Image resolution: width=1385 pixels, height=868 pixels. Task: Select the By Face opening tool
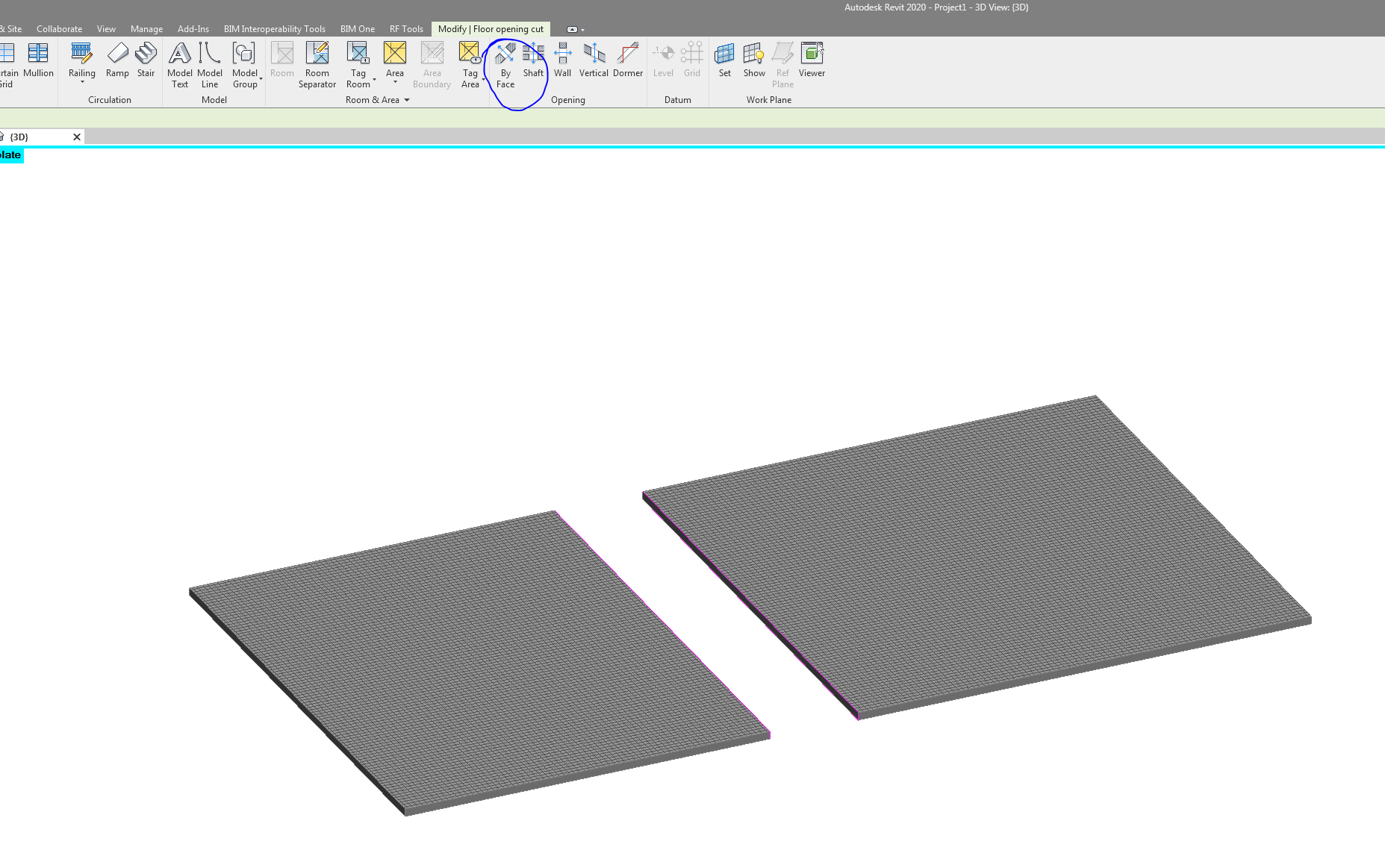(x=505, y=66)
